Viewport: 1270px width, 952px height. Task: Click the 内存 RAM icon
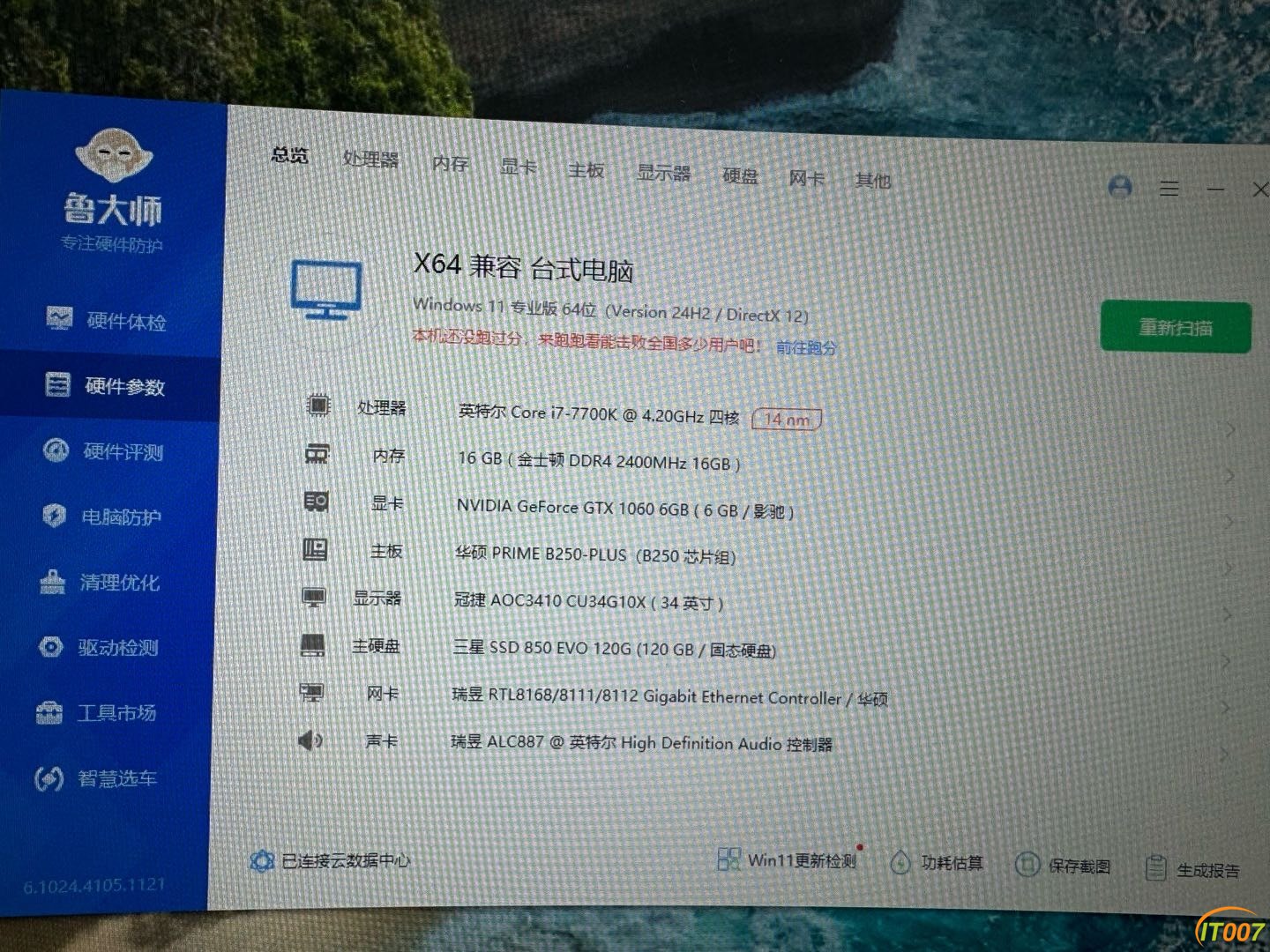point(317,454)
